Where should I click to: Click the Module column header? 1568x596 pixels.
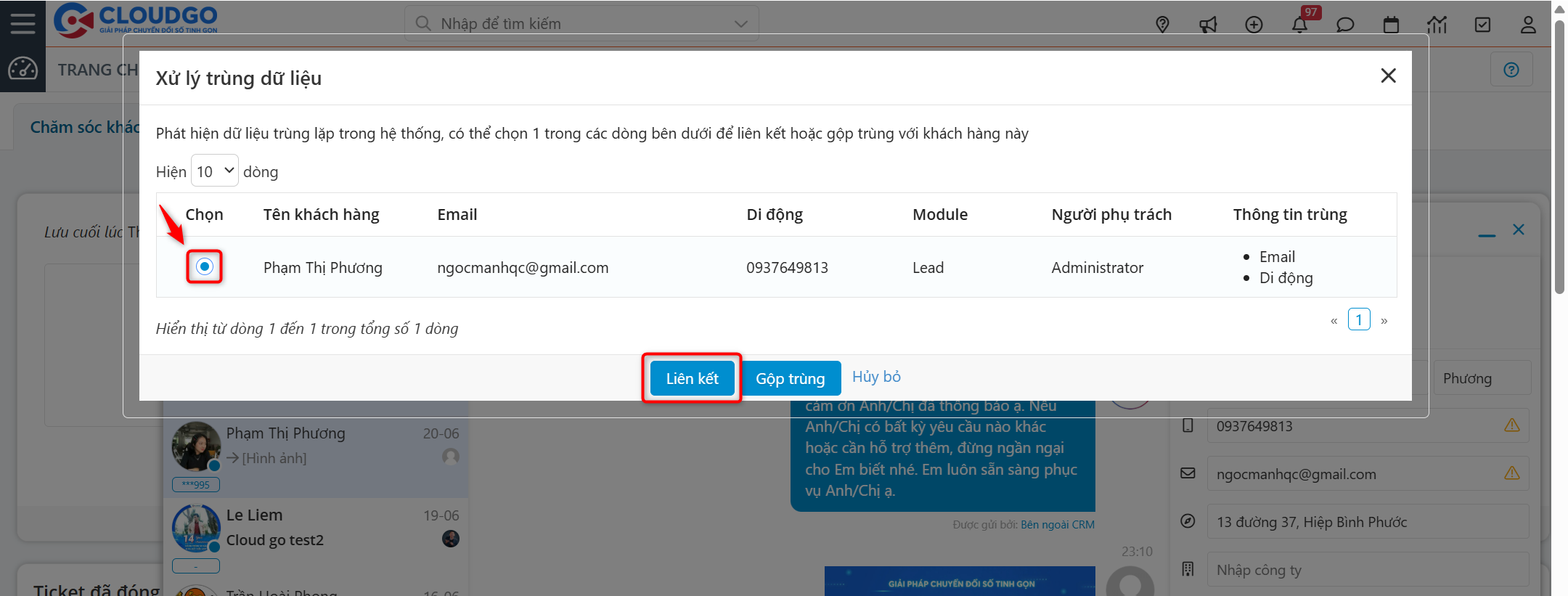pos(940,214)
